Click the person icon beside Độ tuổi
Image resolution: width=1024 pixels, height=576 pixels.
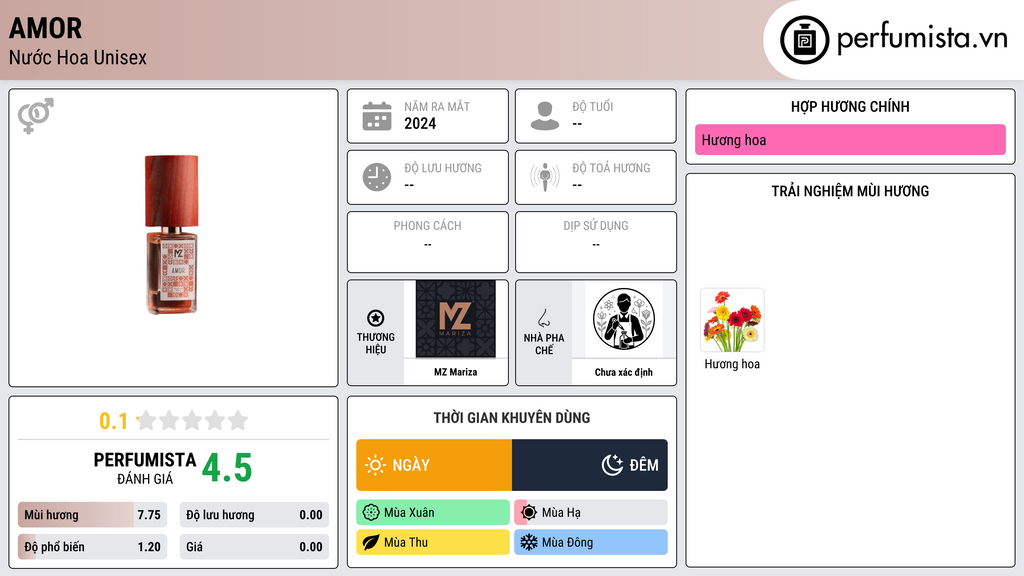pyautogui.click(x=545, y=116)
